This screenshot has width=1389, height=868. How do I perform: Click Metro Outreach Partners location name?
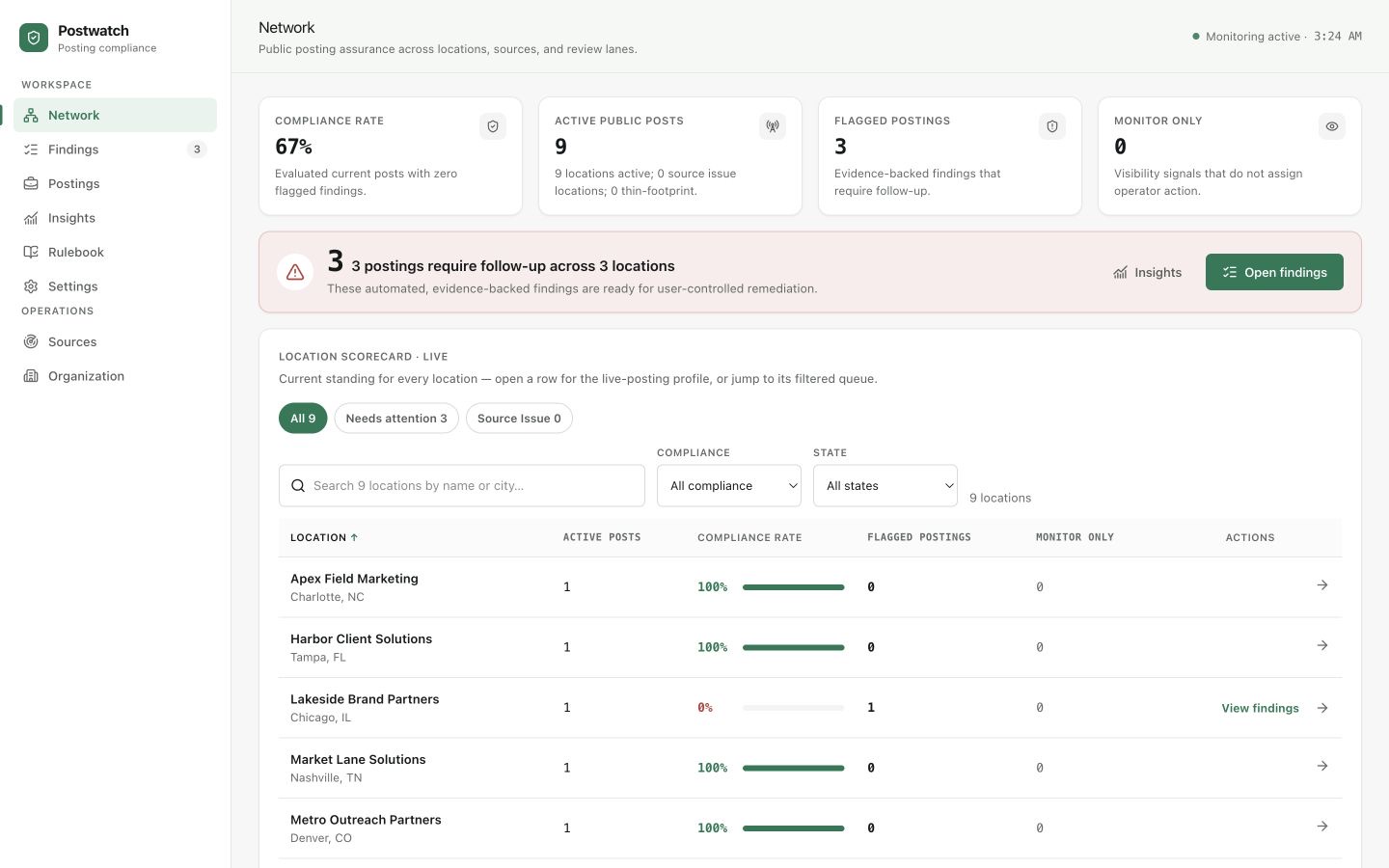tap(366, 820)
